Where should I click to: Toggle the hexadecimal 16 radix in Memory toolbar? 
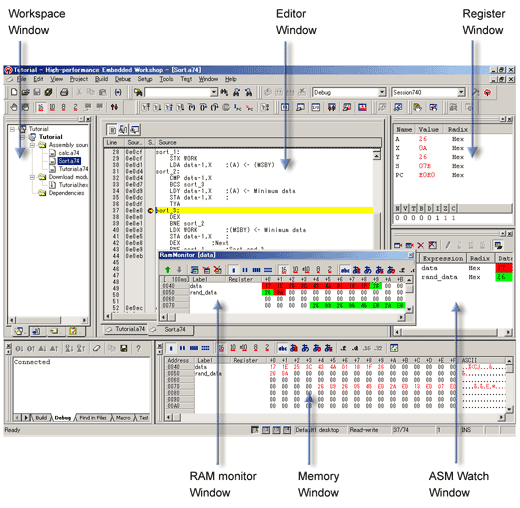[221, 348]
